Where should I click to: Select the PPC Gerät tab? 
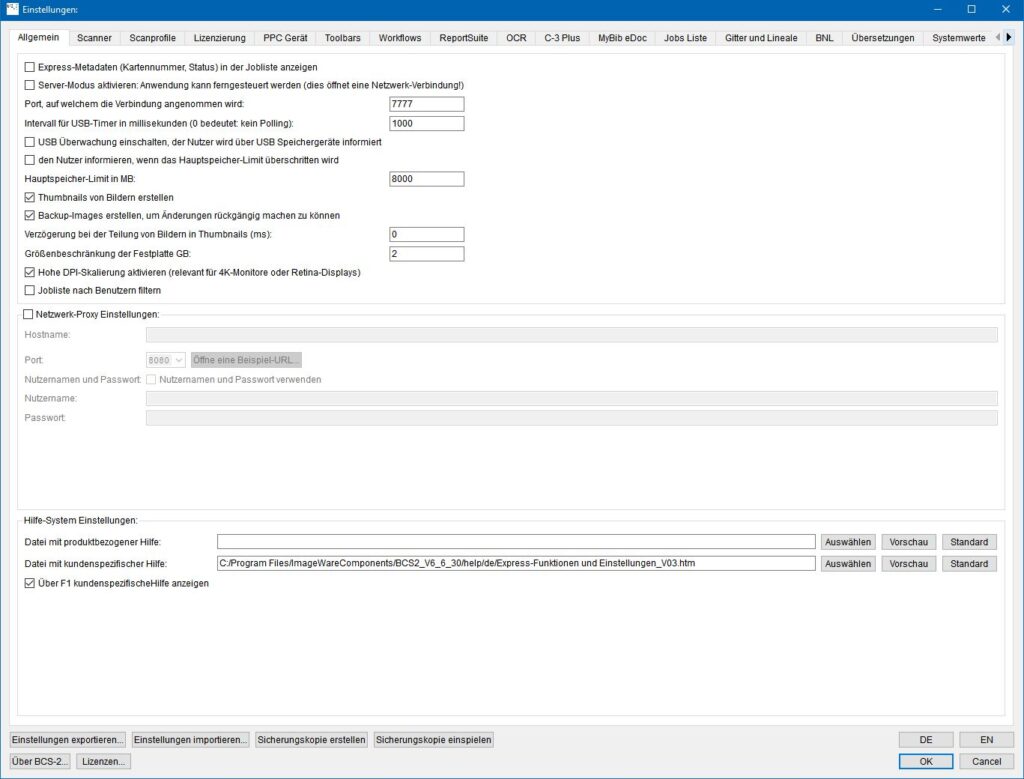click(x=285, y=38)
